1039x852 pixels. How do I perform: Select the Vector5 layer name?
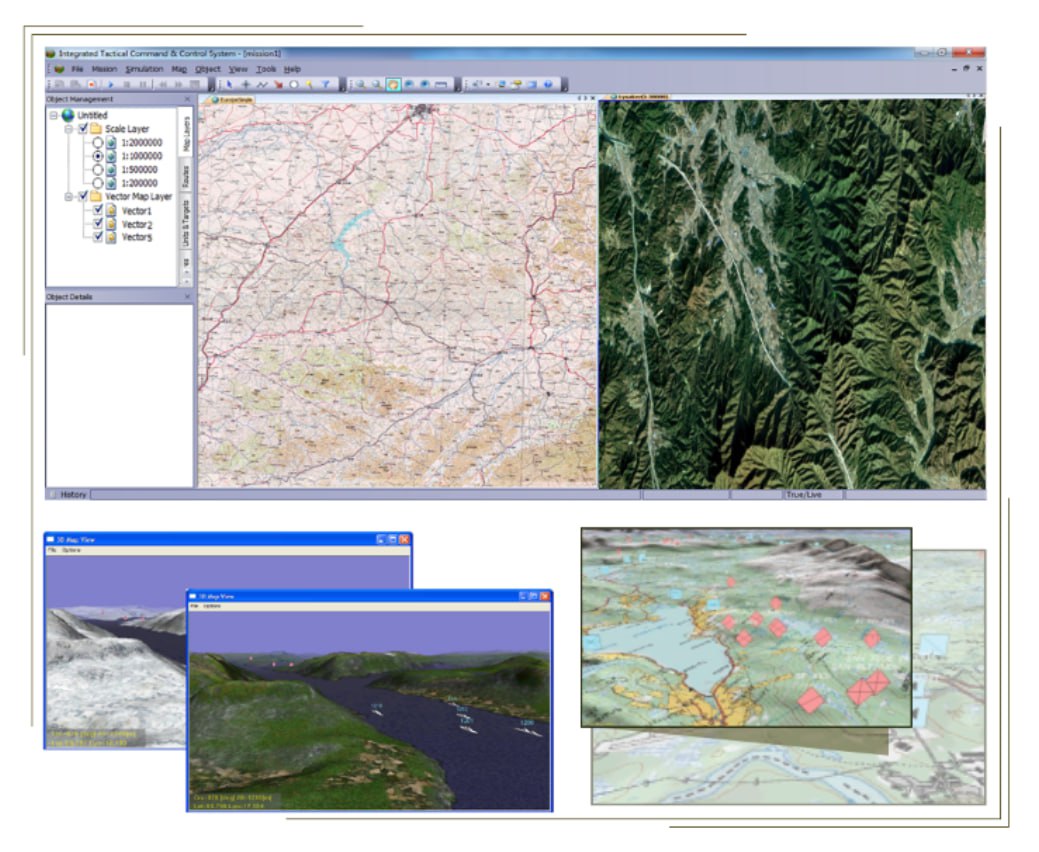click(137, 237)
